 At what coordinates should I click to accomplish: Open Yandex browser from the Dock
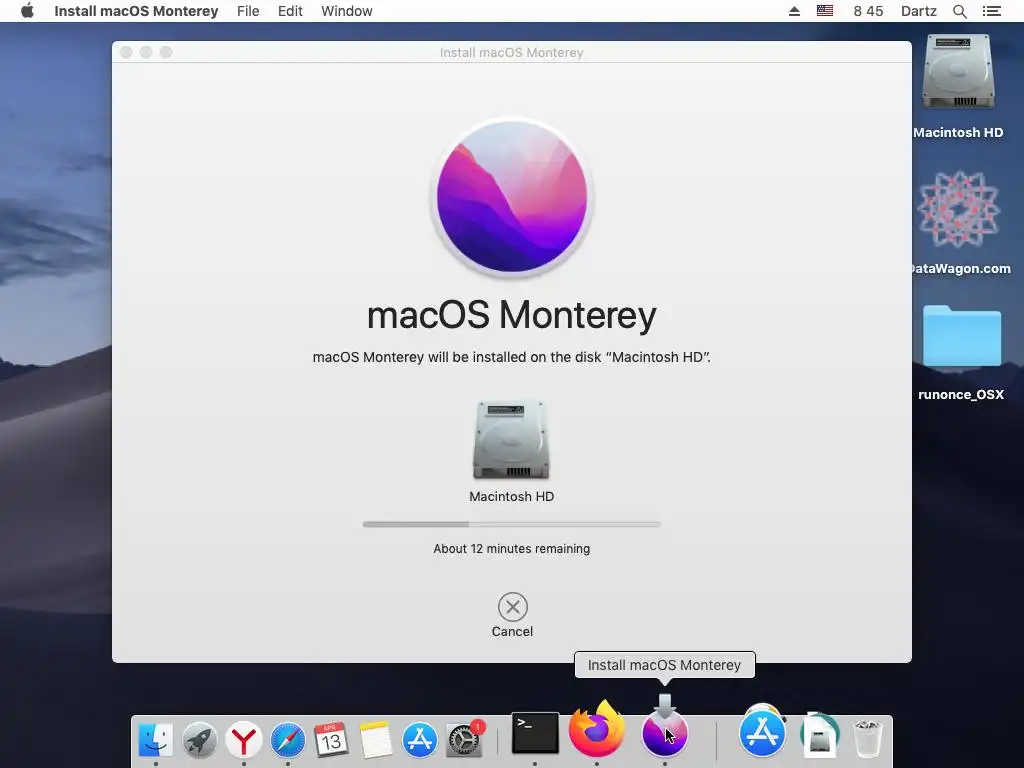[244, 739]
